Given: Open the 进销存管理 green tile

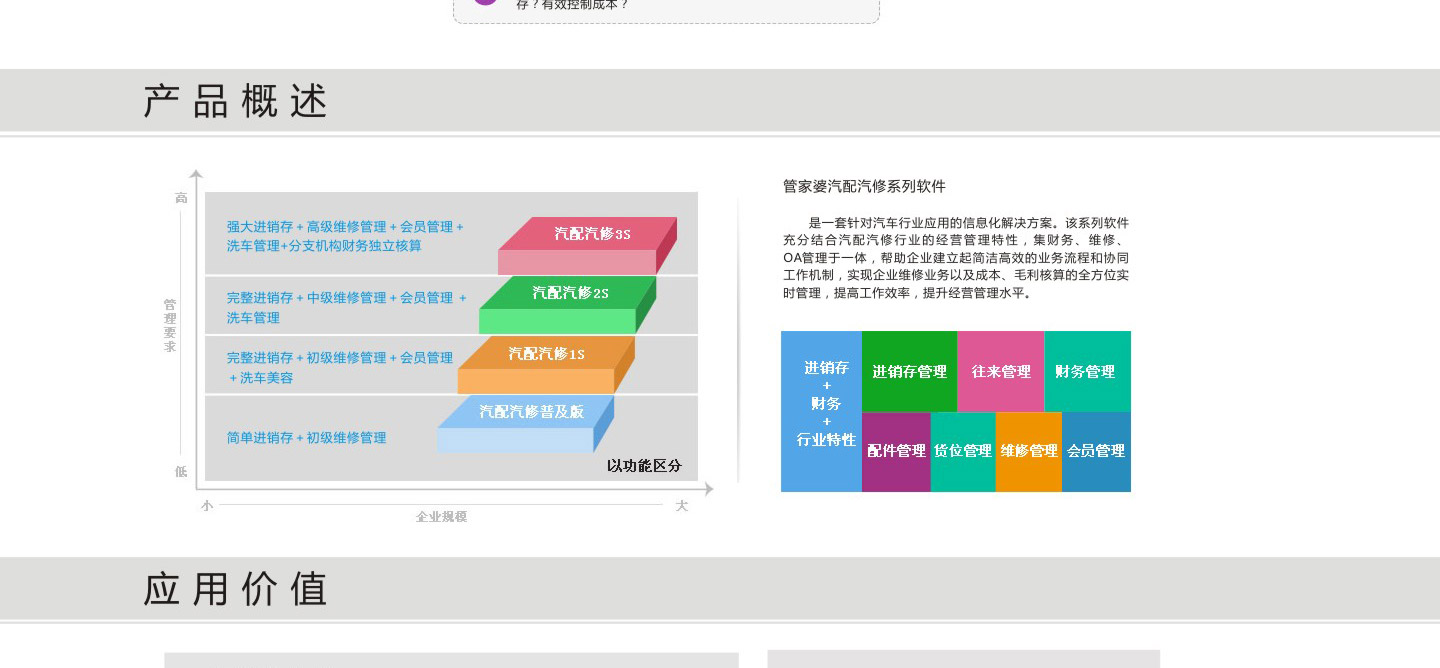Looking at the screenshot, I should click(909, 372).
